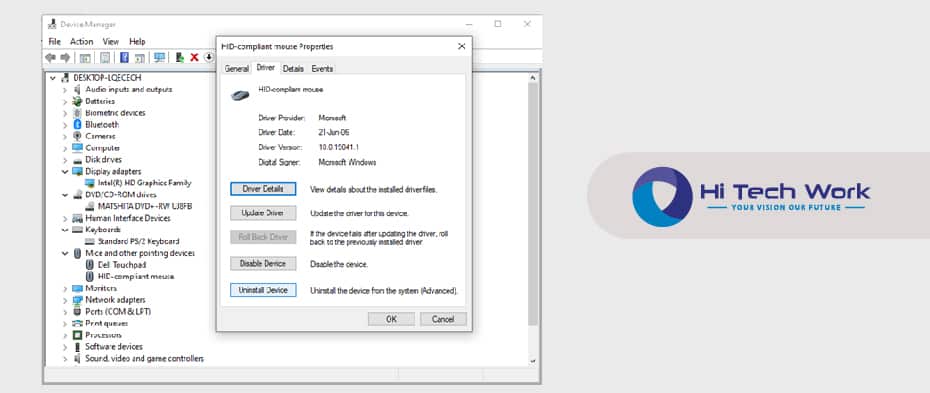
Task: Click the Disk drives icon
Action: pyautogui.click(x=77, y=160)
